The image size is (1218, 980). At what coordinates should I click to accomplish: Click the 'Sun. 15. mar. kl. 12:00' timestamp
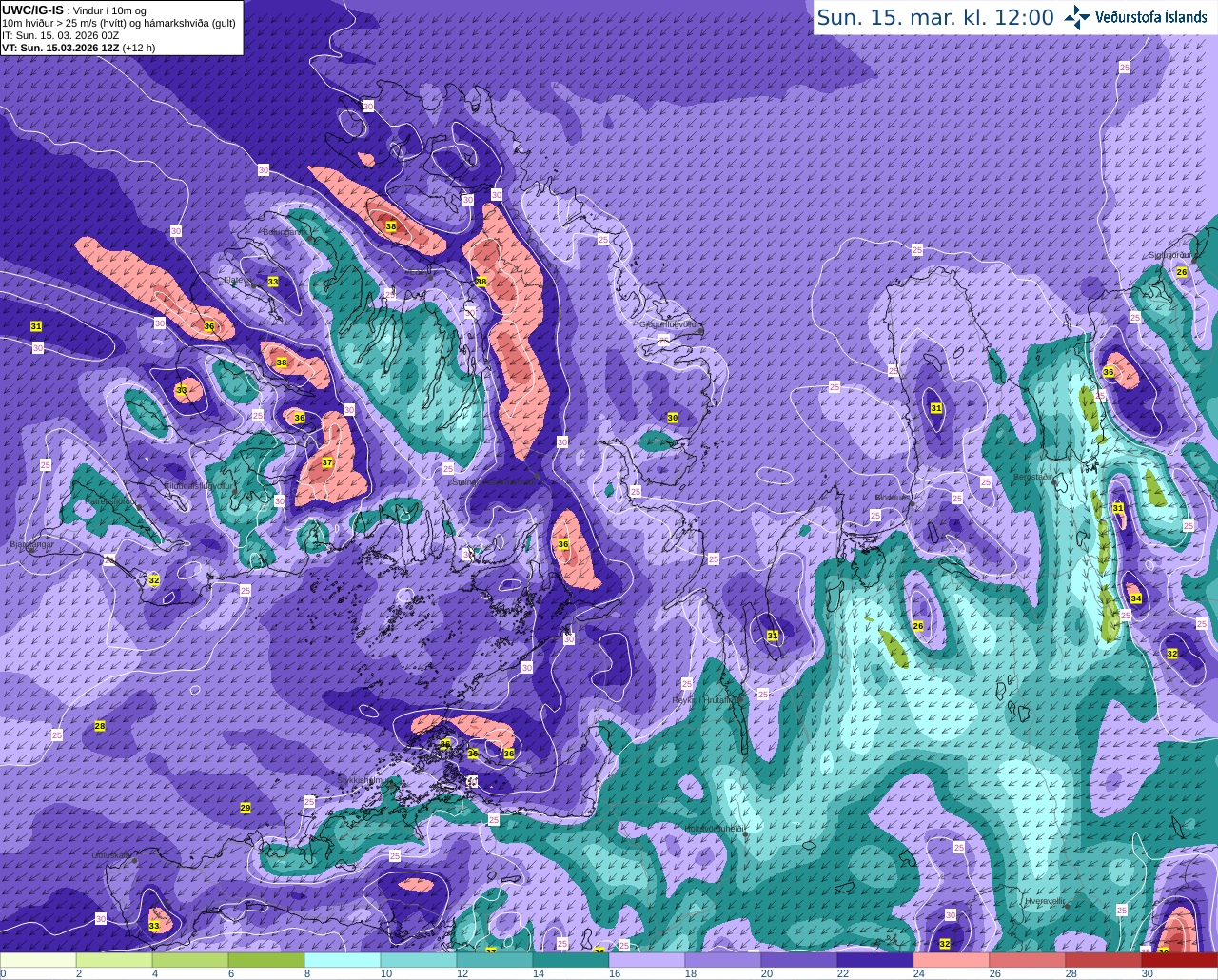pos(935,17)
